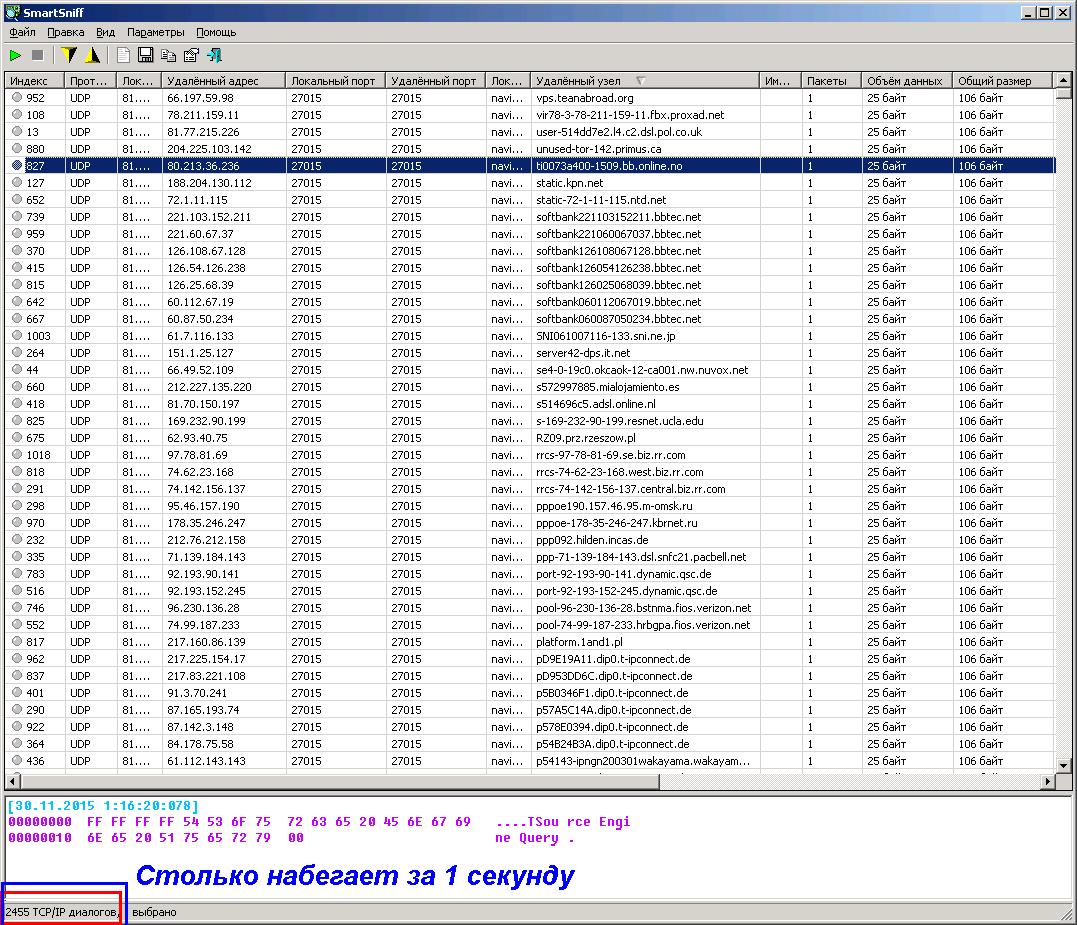Sort by the Пакеты column header

pos(831,81)
